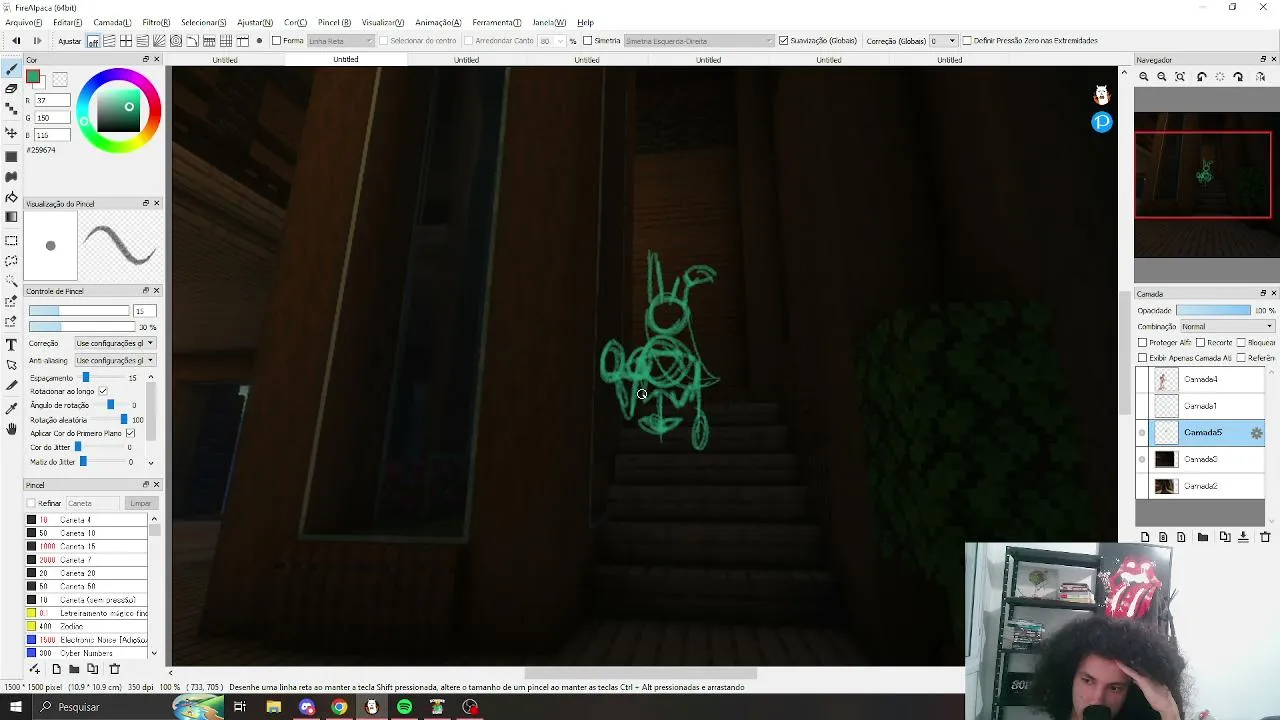The height and width of the screenshot is (720, 1280).
Task: Select the Gradient tool
Action: point(11,217)
